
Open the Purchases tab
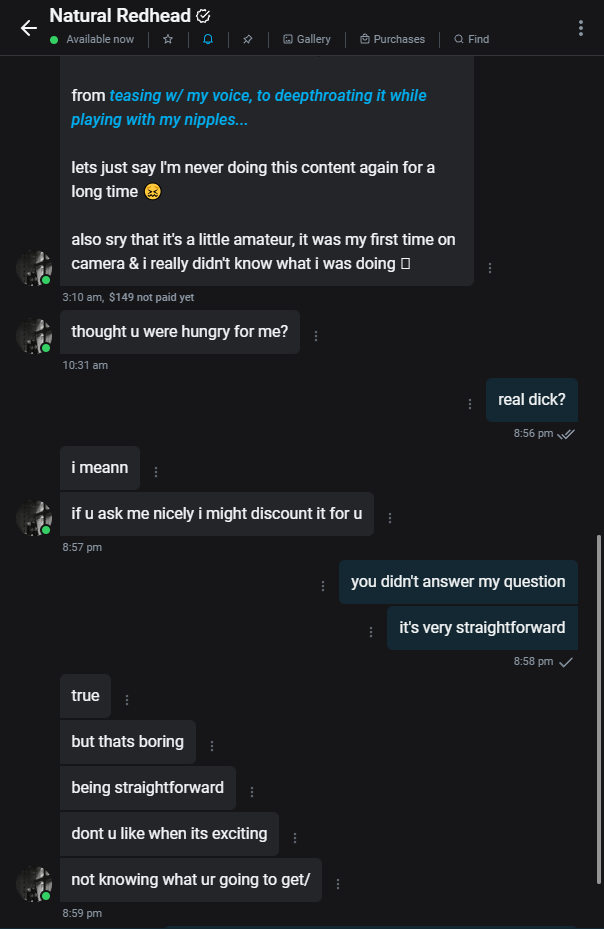[392, 39]
